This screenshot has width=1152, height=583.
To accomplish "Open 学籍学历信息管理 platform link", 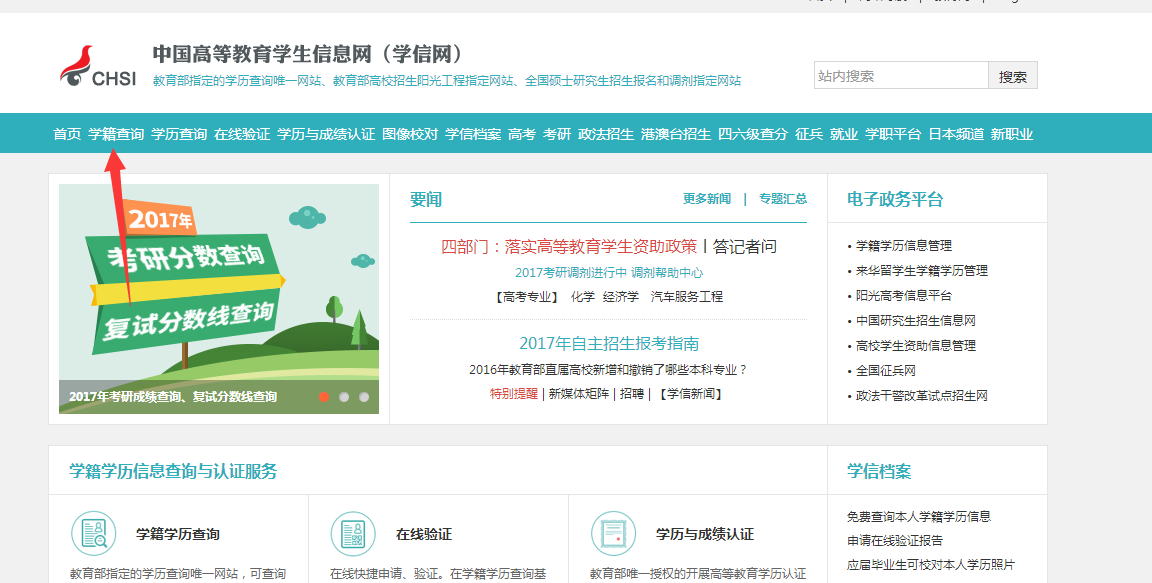I will 904,245.
